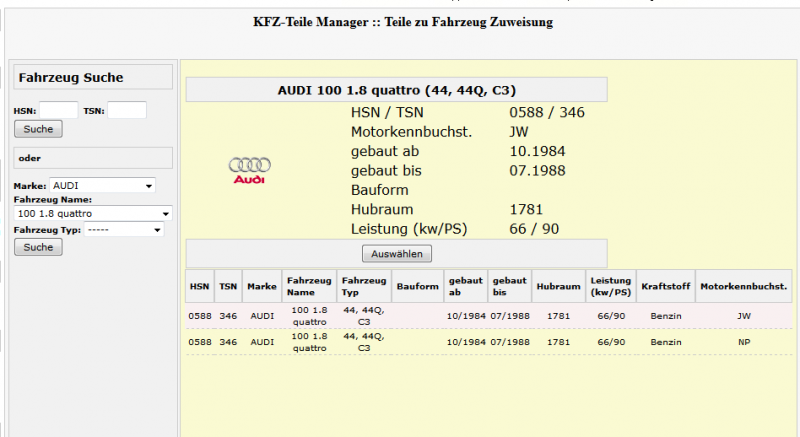Screen dimensions: 800x437
Task: Click 66/90 in the NP row
Action: tap(611, 342)
